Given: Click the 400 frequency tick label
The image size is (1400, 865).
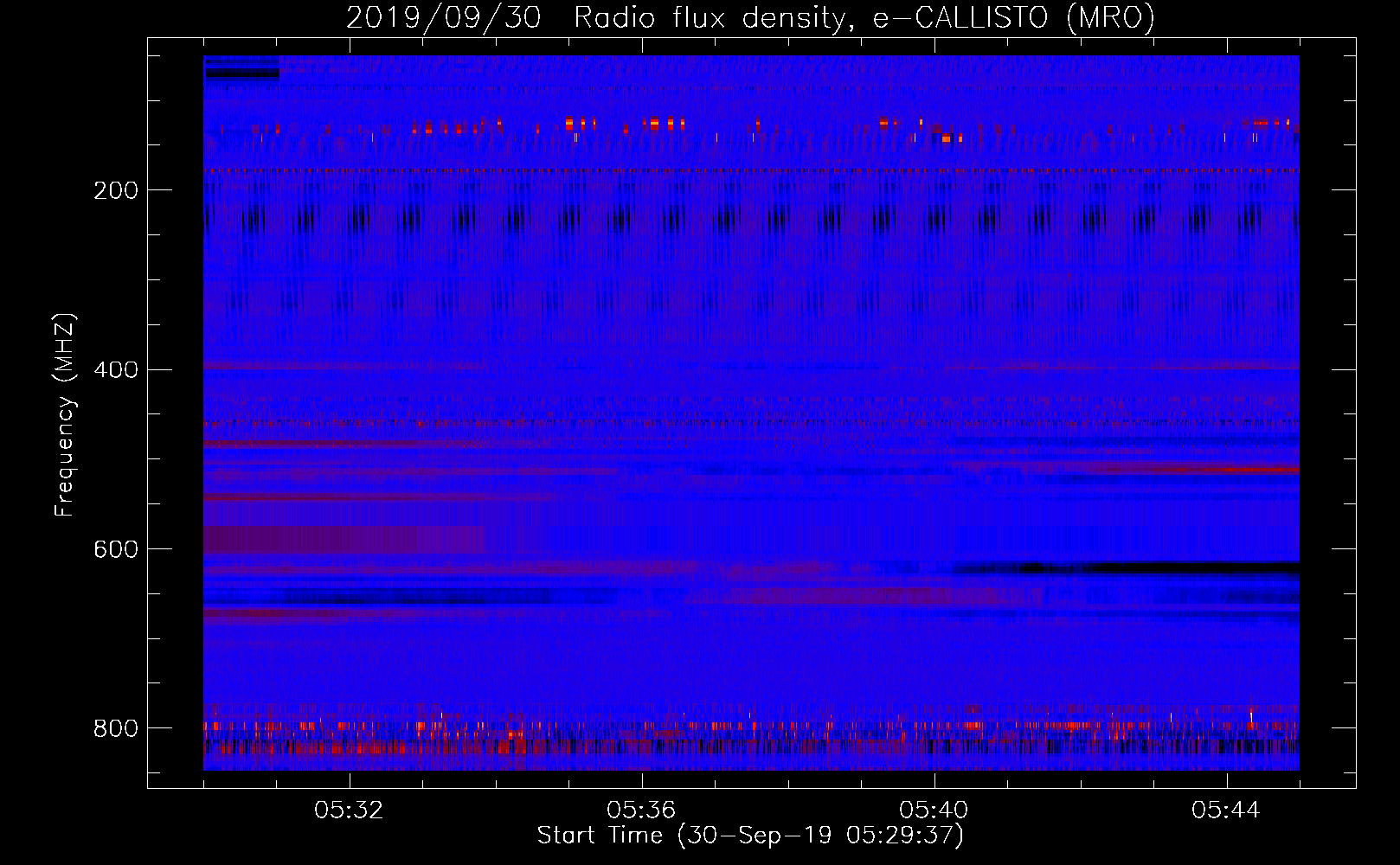Looking at the screenshot, I should tap(116, 370).
